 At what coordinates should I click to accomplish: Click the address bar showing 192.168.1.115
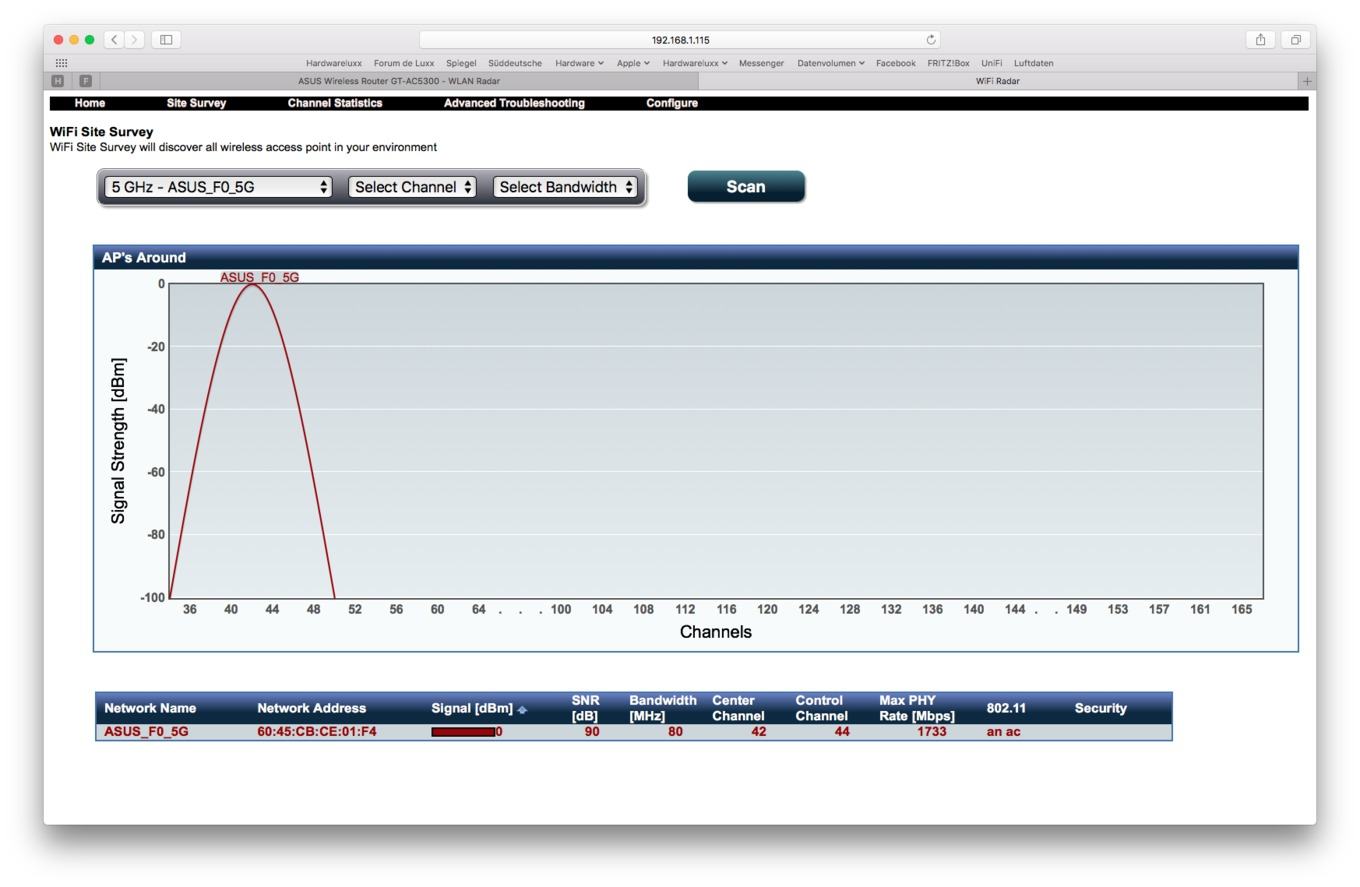point(680,40)
